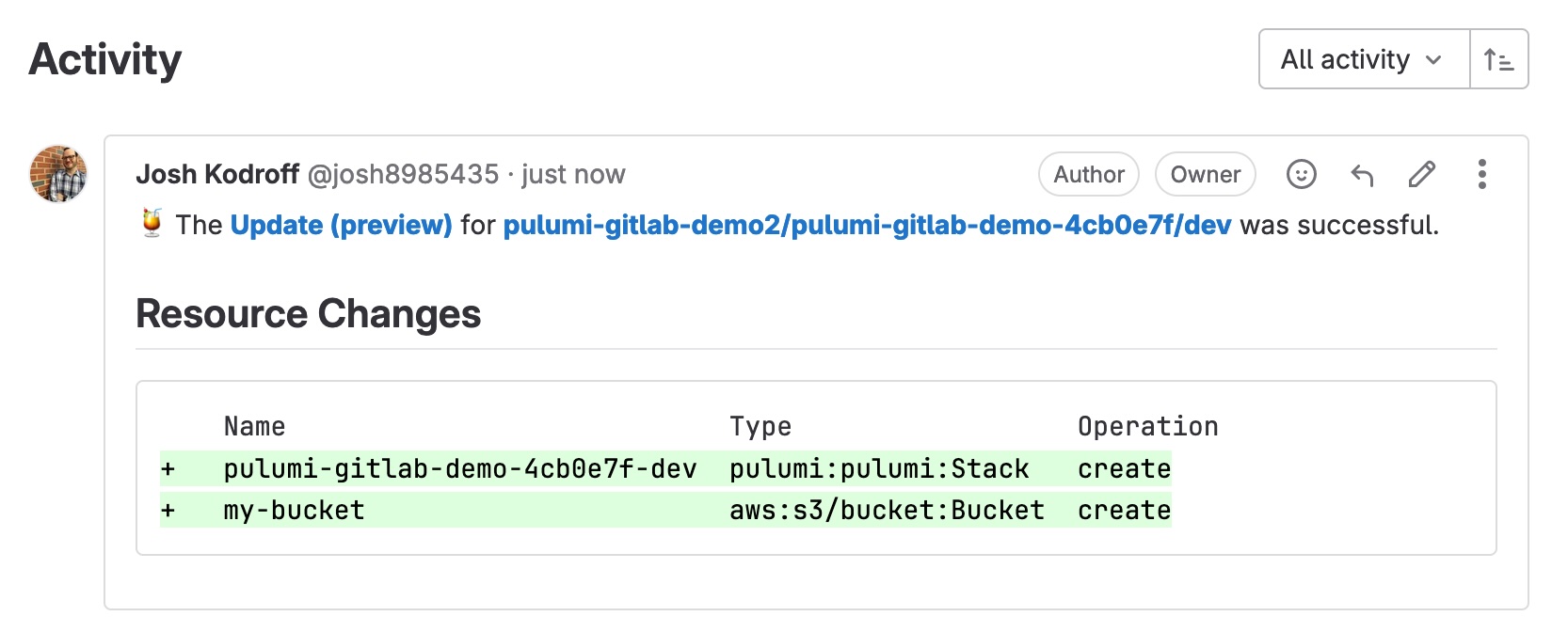Open Josh Kodroff's avatar picture
The height and width of the screenshot is (632, 1568).
(58, 174)
